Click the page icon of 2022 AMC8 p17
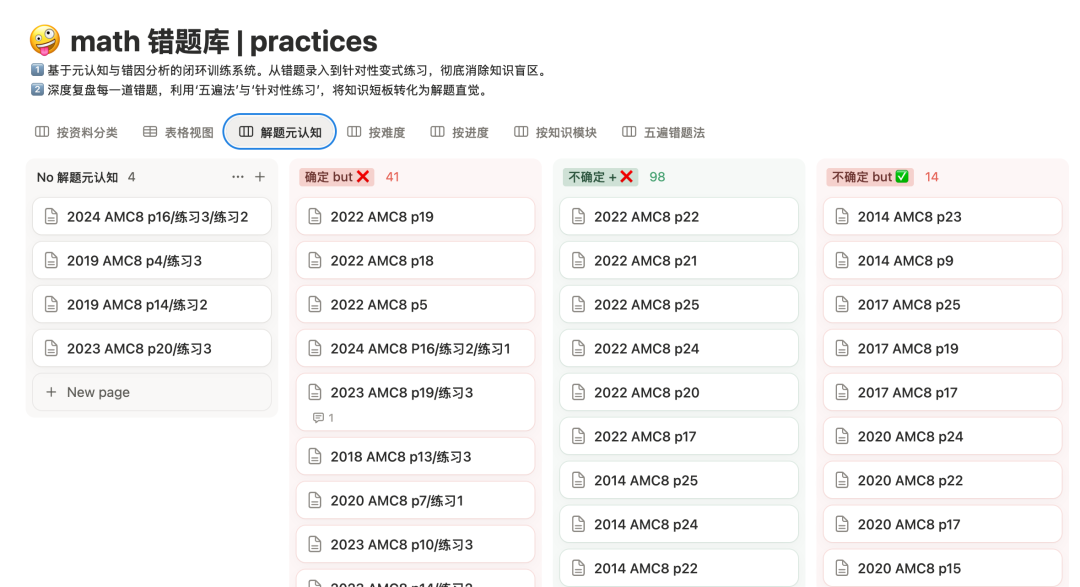This screenshot has width=1080, height=587. click(x=579, y=437)
